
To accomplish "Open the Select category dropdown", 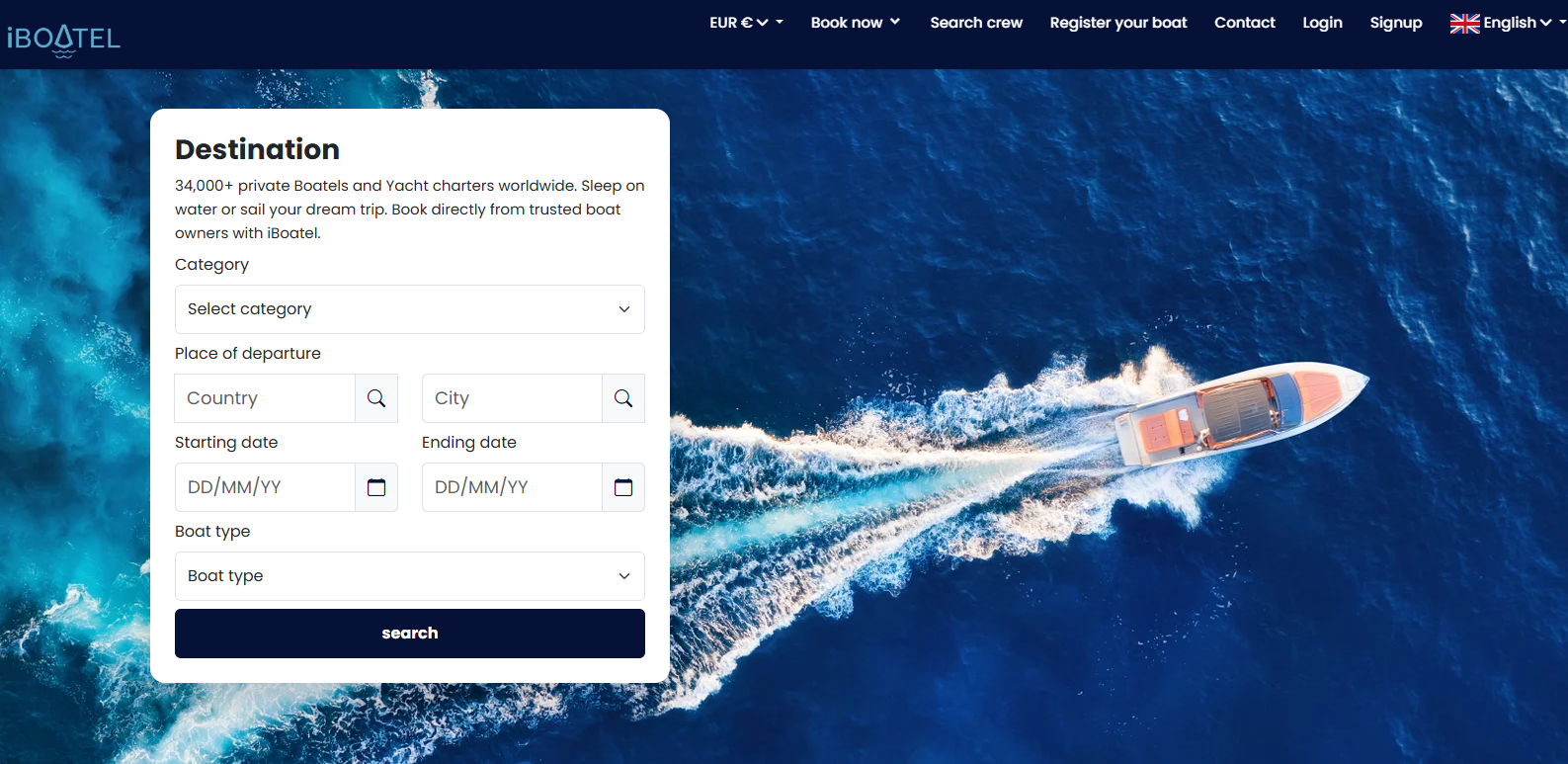I will coord(409,309).
